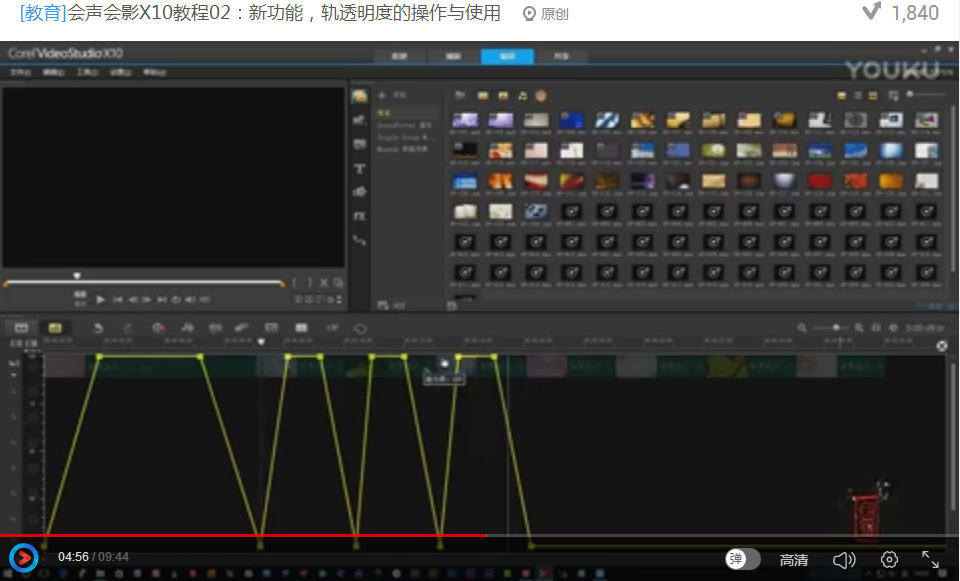Click the Windows Start button in taskbar
This screenshot has height=581, width=960.
pos(7,574)
